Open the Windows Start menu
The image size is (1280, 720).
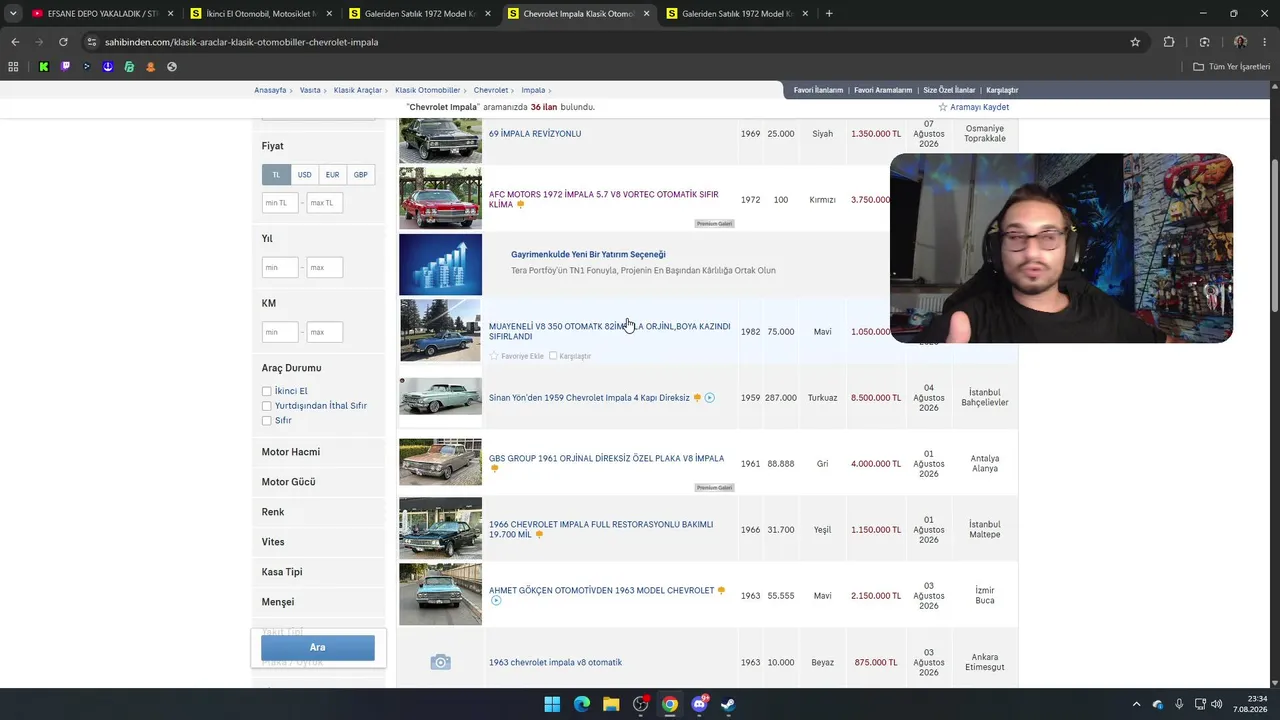552,704
